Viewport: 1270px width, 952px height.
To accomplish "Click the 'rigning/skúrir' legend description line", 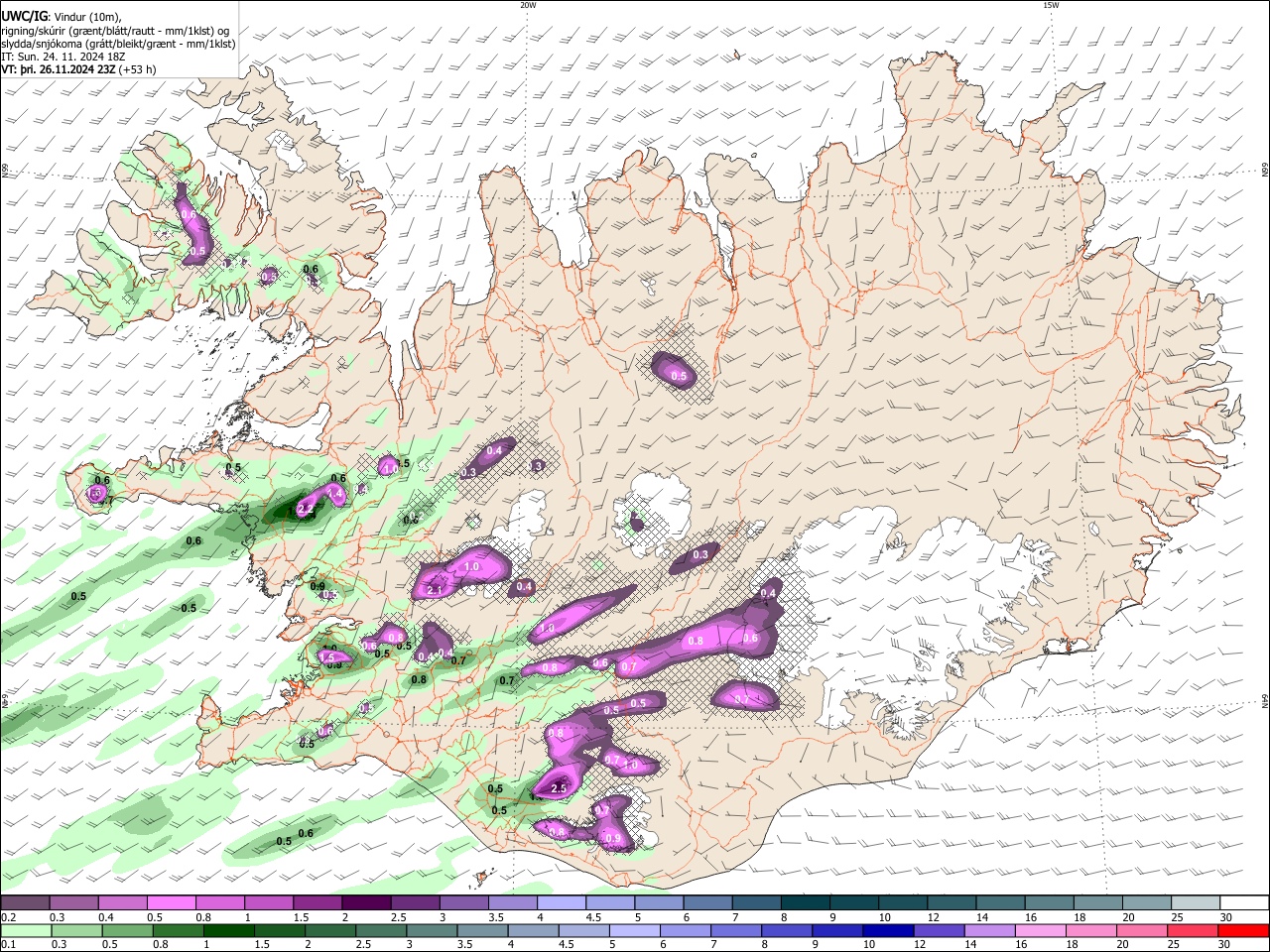I will click(x=115, y=31).
